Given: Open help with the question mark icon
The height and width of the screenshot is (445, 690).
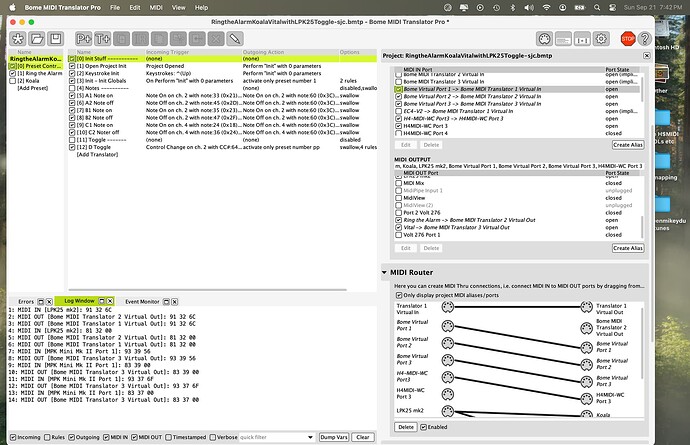Looking at the screenshot, I should (x=645, y=39).
